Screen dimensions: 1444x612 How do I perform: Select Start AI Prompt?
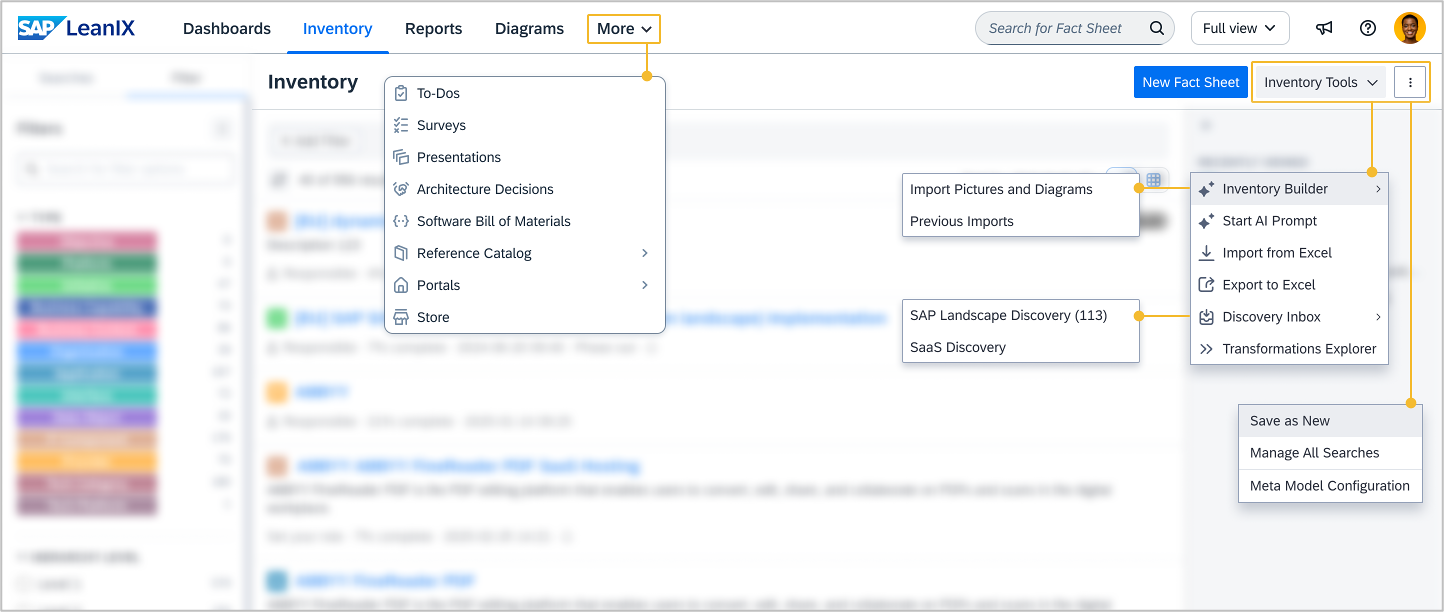point(1289,221)
